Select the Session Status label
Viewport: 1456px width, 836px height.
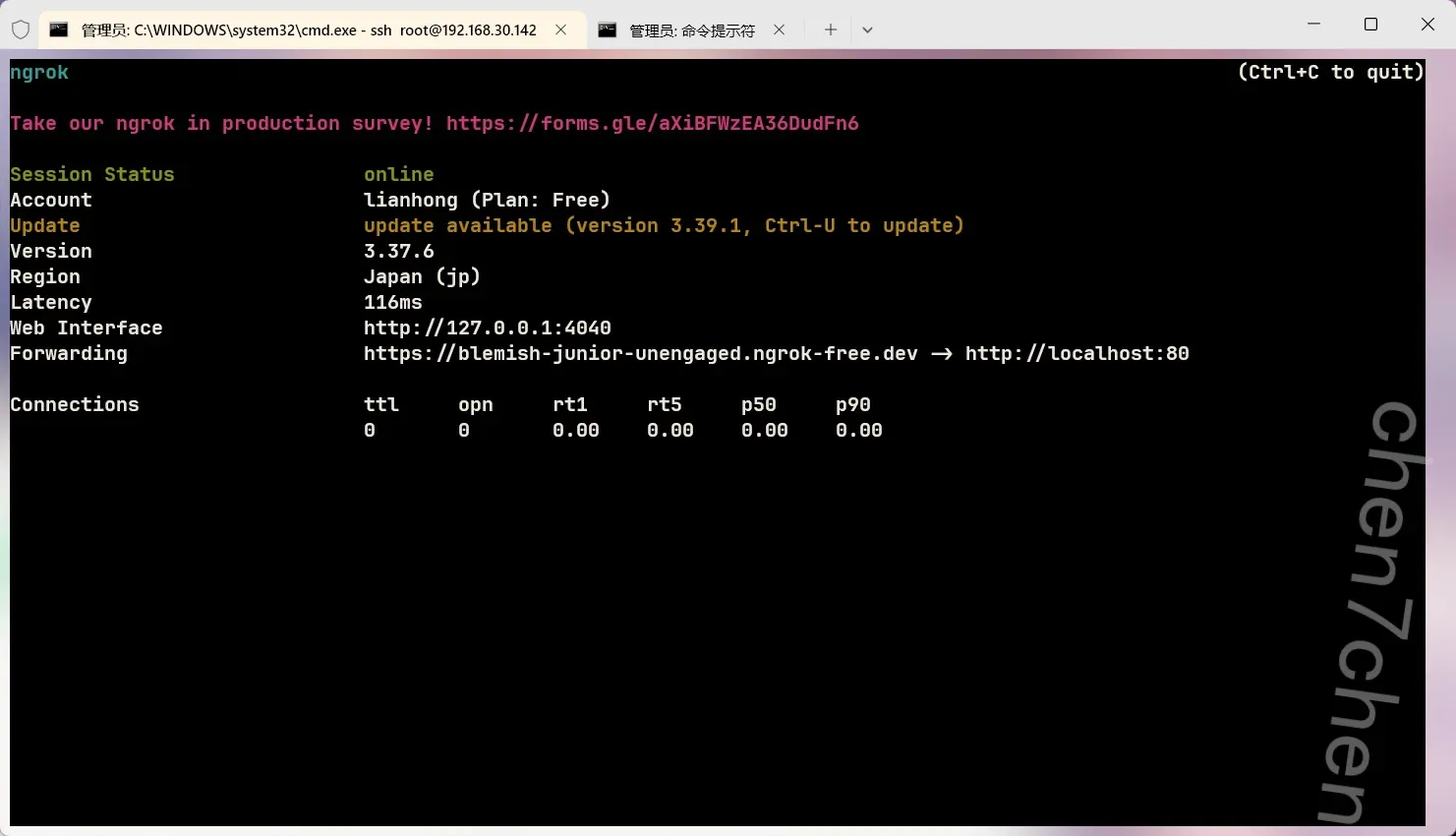[x=92, y=174]
